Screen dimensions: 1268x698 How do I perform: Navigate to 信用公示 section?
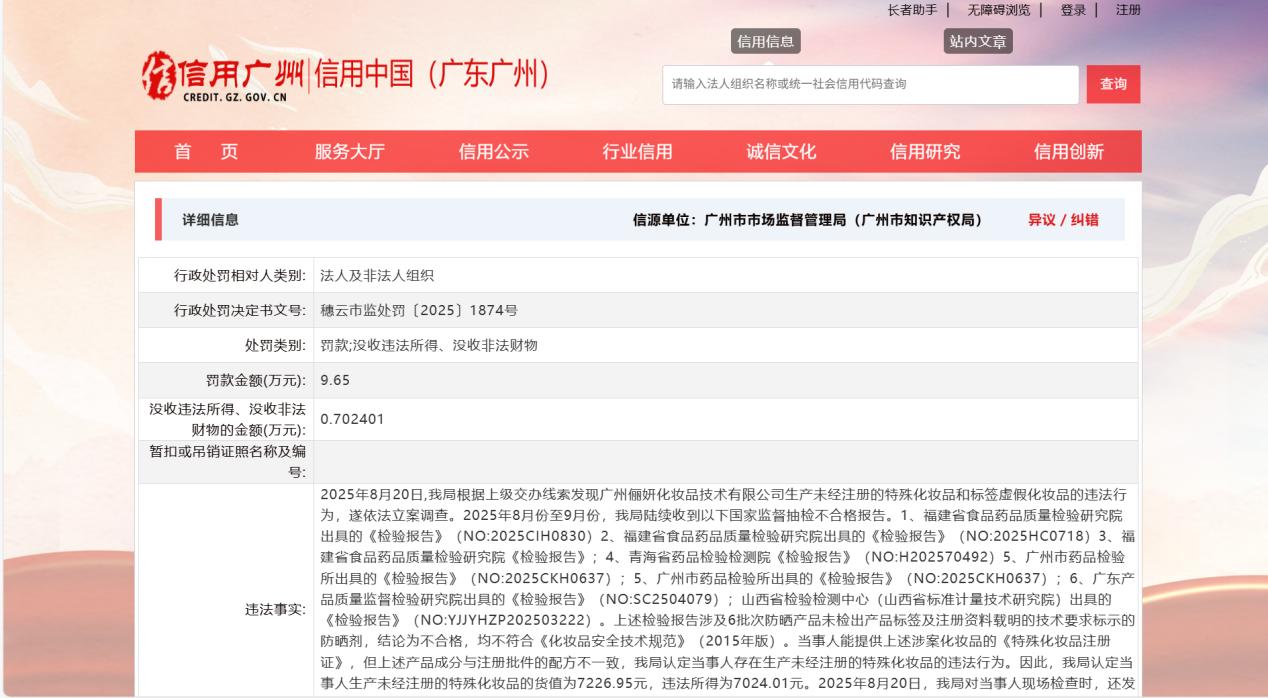click(493, 152)
